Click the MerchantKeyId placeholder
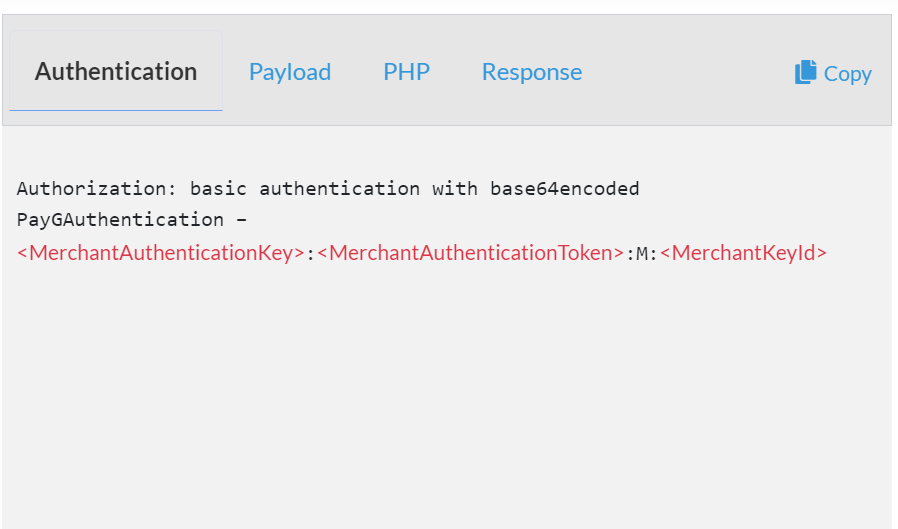The width and height of the screenshot is (898, 529). pos(743,252)
